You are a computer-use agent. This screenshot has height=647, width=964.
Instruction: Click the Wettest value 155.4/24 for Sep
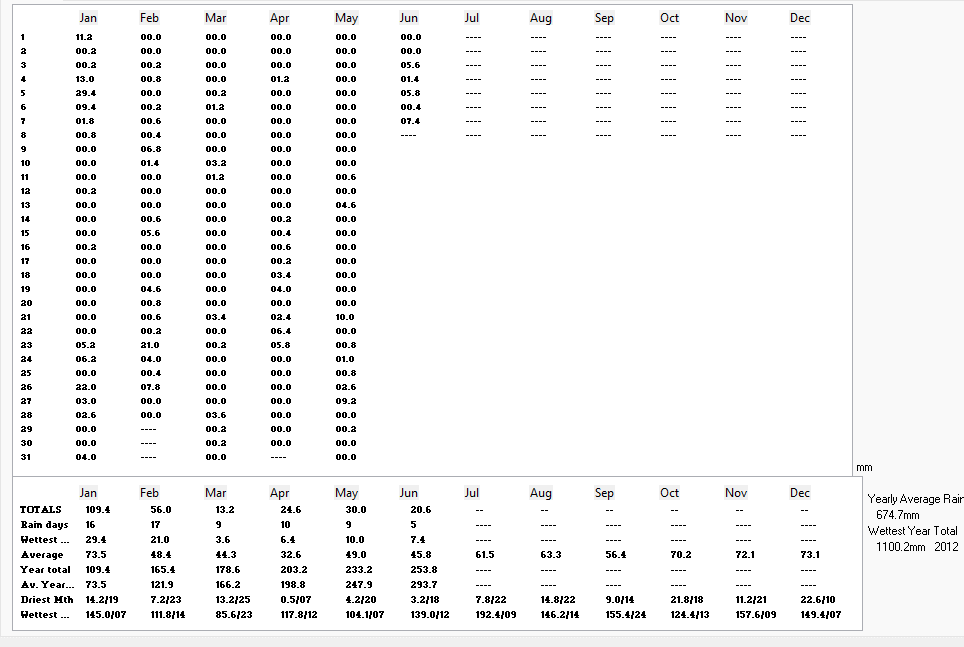[626, 614]
